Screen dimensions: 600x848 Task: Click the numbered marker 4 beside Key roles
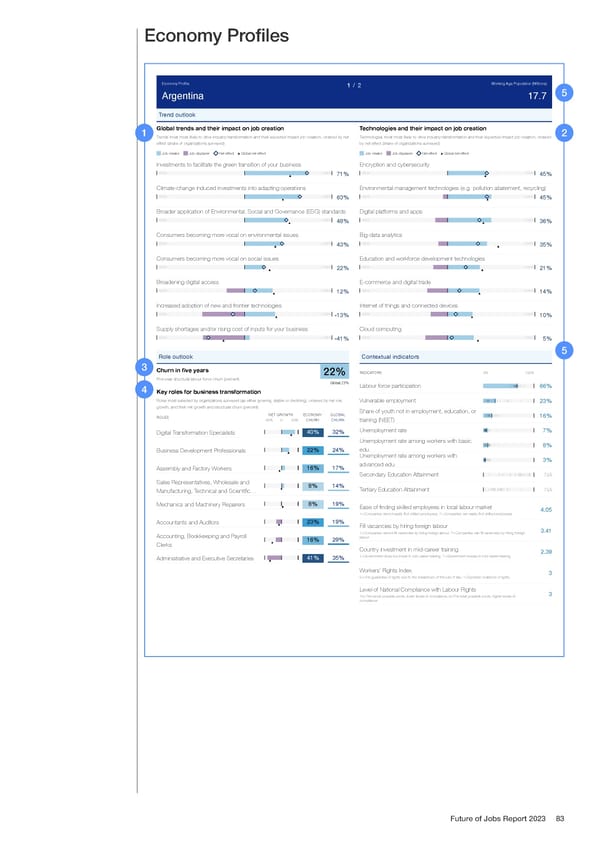pos(146,390)
